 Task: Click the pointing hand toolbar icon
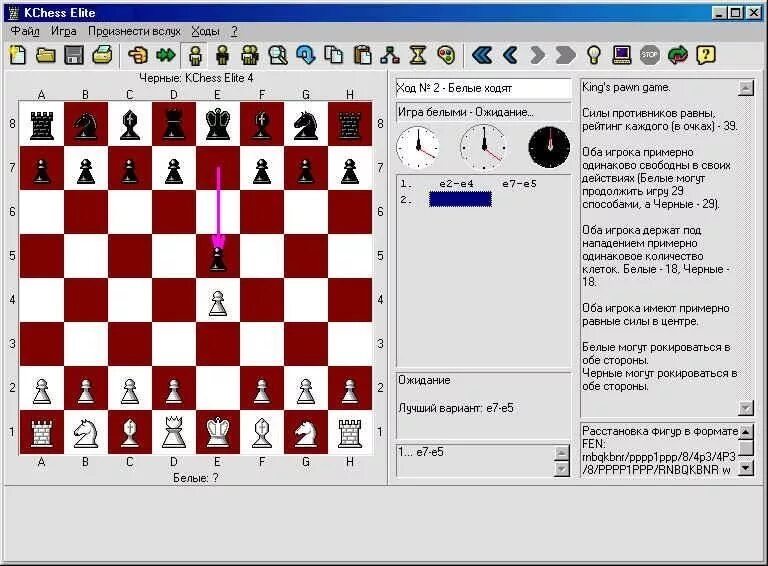pos(138,55)
